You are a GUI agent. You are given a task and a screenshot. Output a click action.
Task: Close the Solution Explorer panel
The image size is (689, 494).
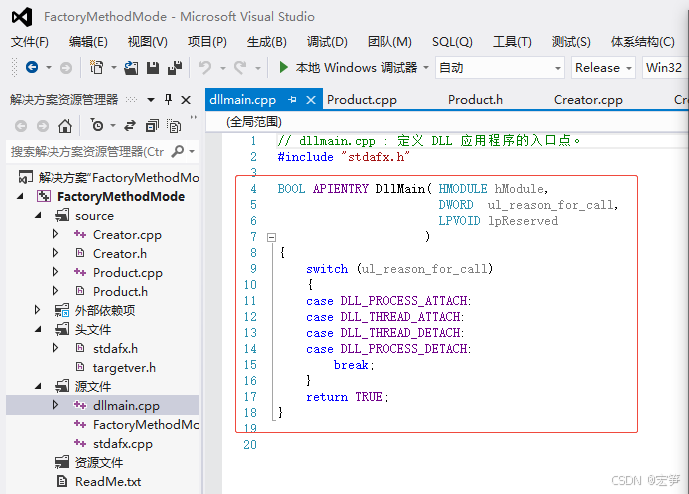point(186,100)
